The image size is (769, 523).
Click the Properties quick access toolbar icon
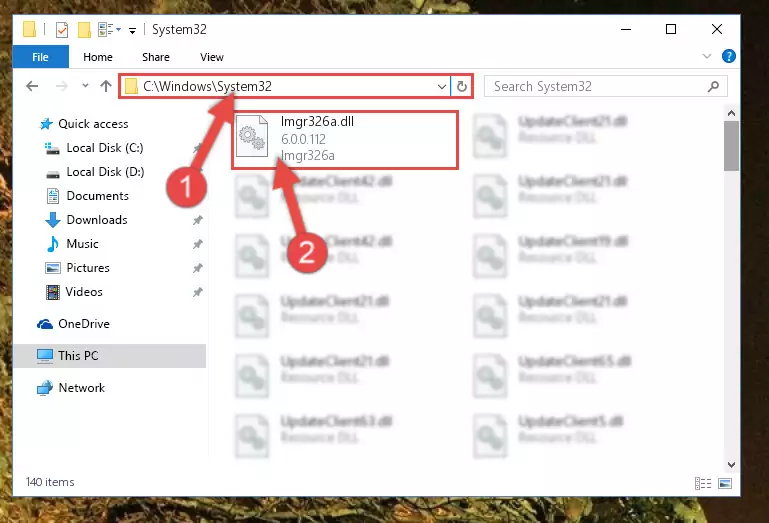(x=62, y=30)
